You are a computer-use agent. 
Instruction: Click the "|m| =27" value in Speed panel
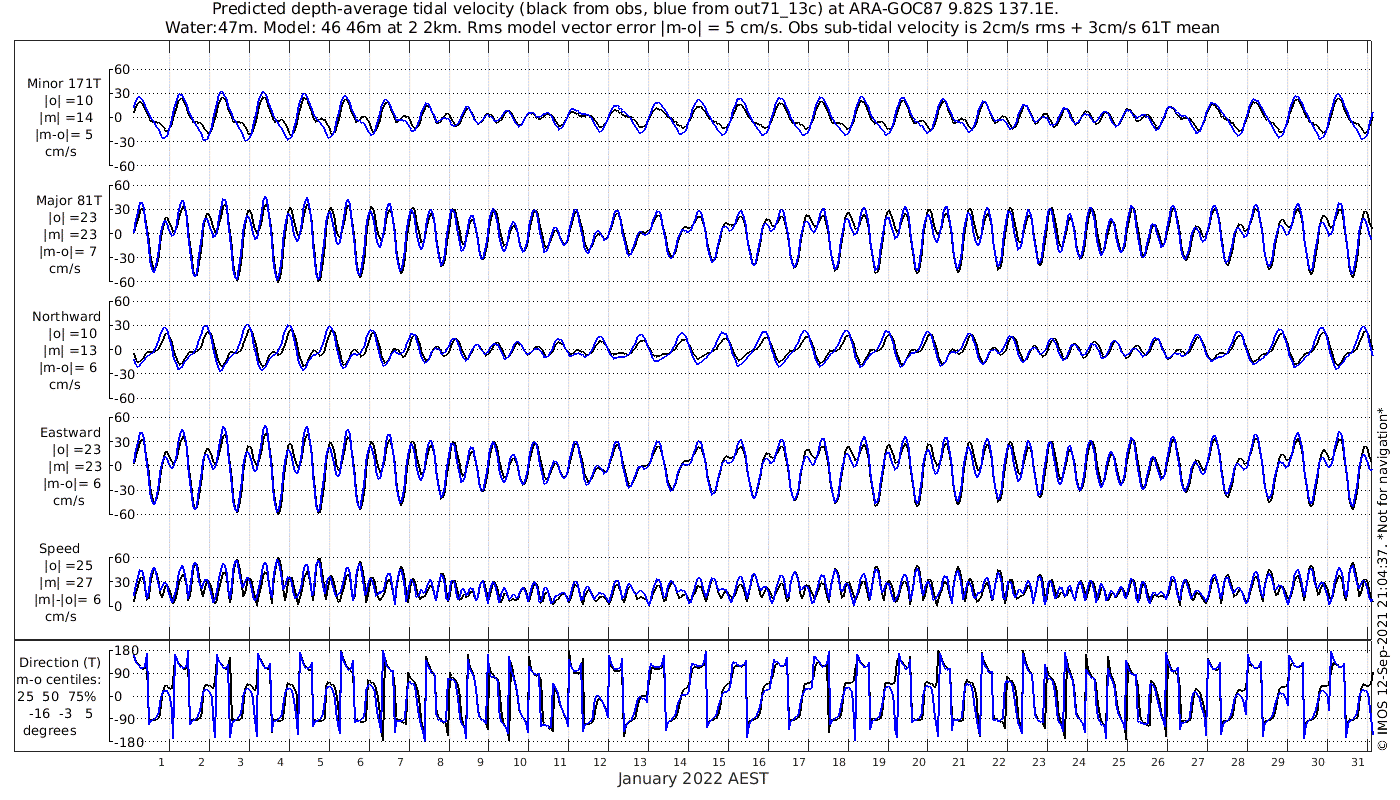(68, 583)
